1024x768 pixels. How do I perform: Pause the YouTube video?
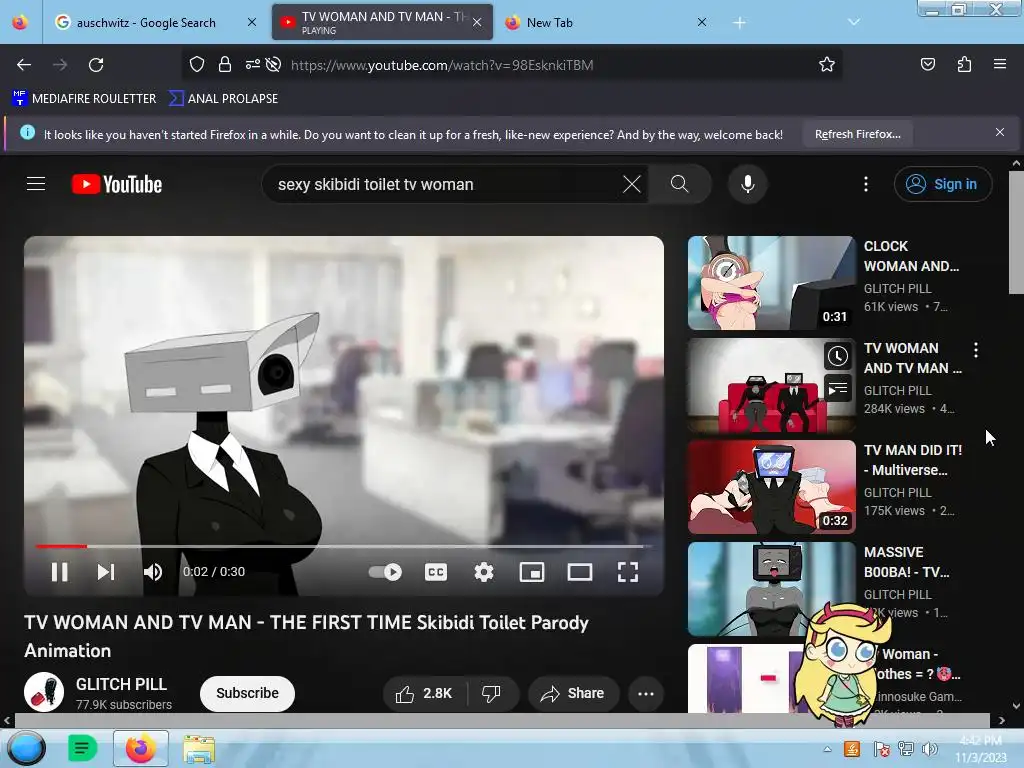pyautogui.click(x=59, y=572)
